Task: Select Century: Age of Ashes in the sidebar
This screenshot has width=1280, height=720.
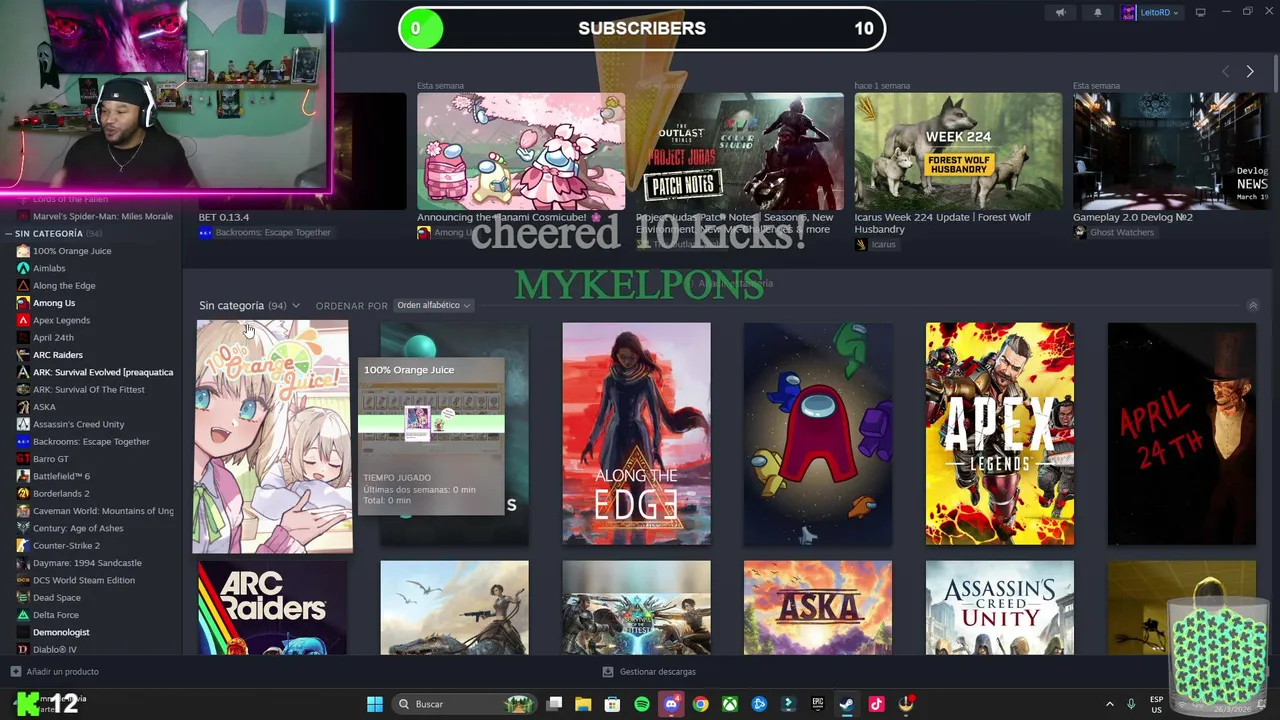Action: click(x=78, y=528)
